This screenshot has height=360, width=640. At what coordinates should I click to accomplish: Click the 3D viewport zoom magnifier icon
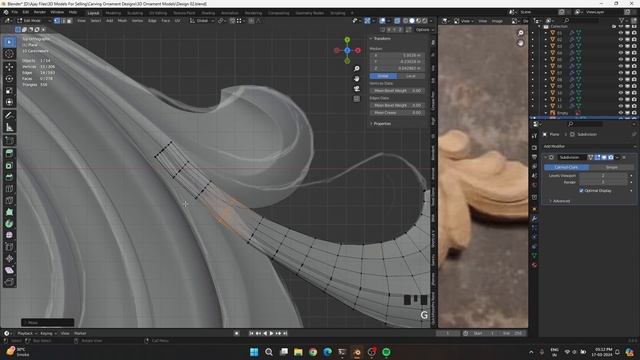pos(357,69)
